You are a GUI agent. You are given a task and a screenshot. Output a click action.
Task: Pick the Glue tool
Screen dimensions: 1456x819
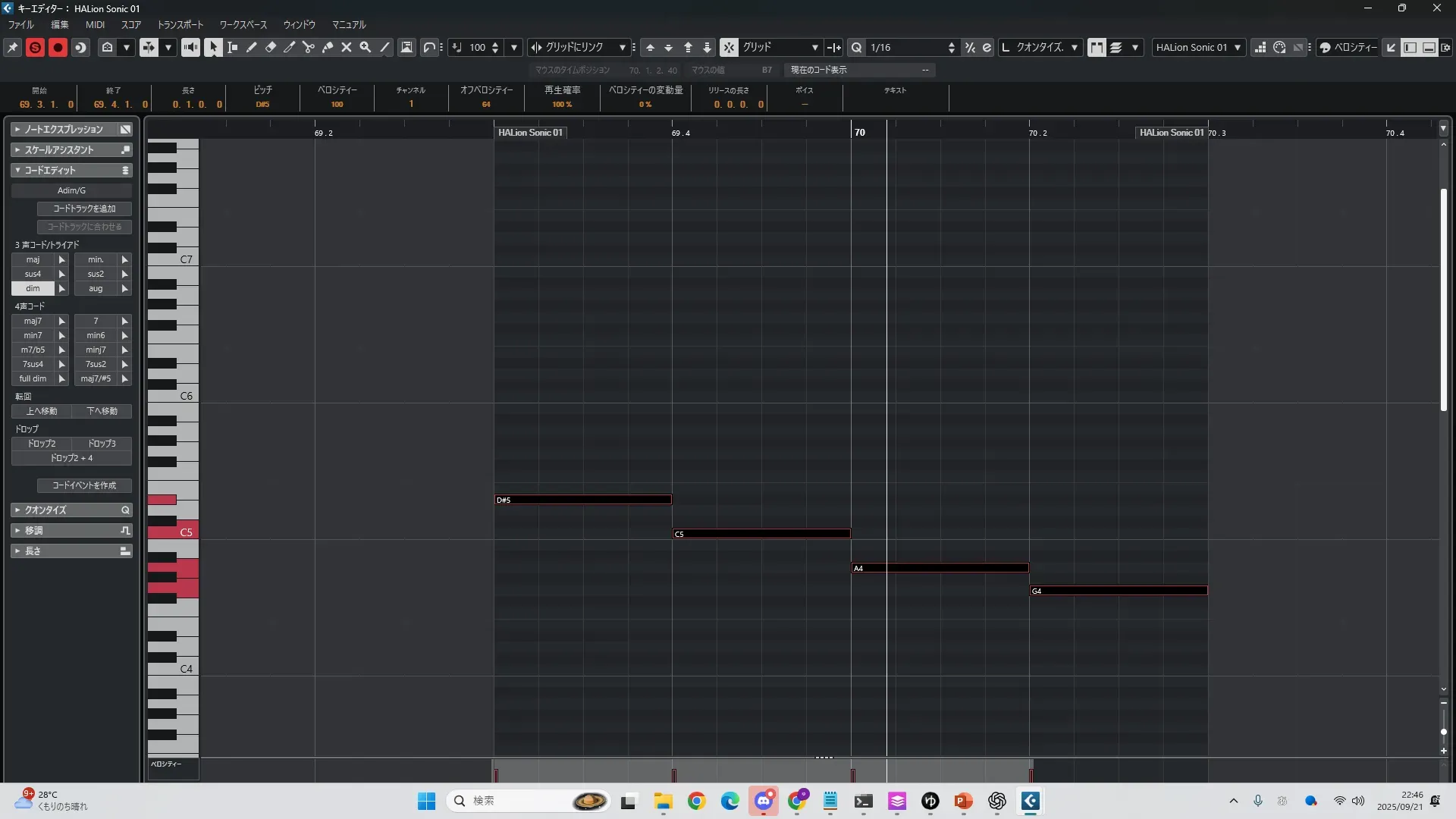328,47
